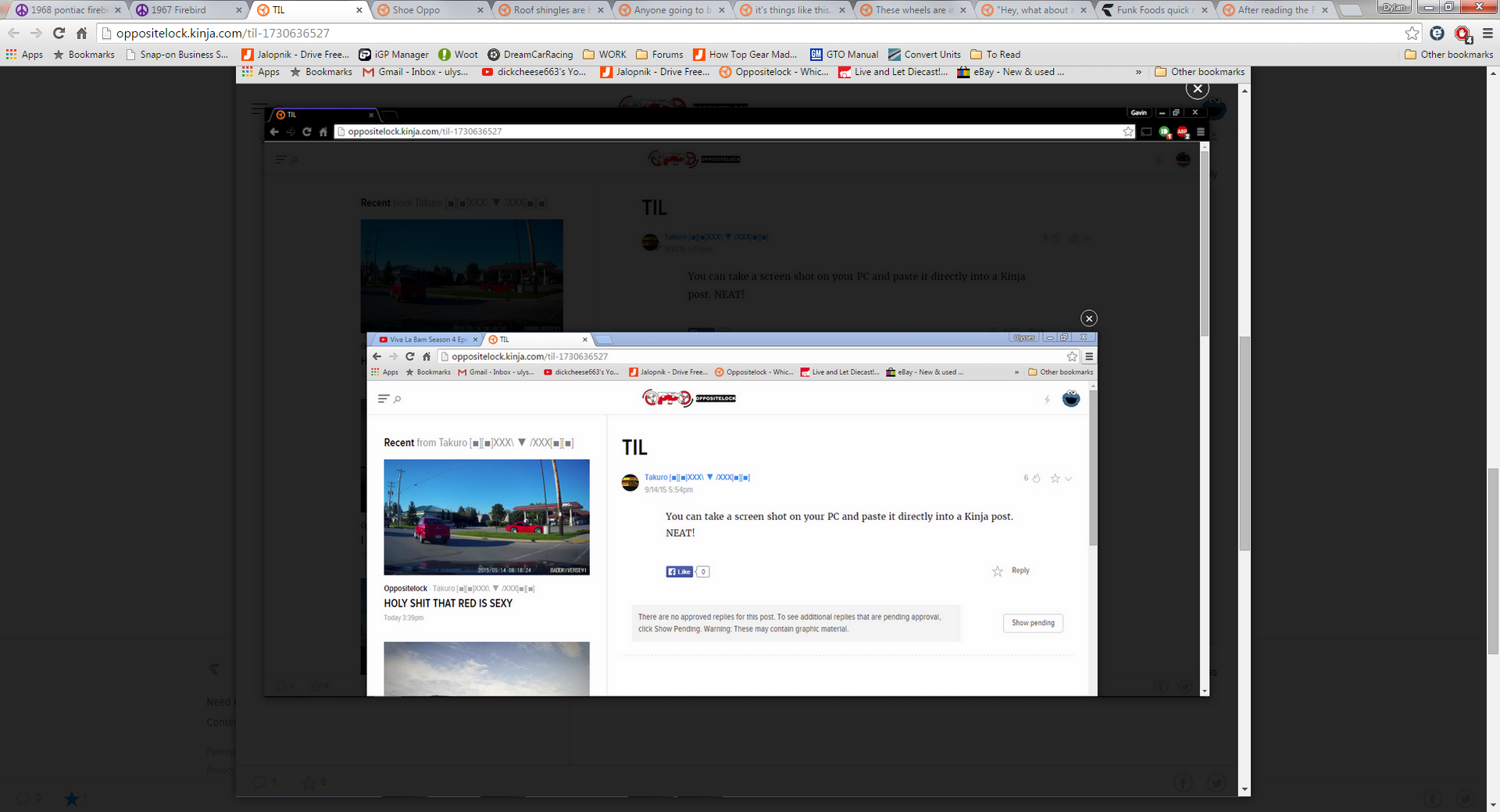1500x812 pixels.
Task: Click the forward navigation arrow
Action: tap(36, 33)
